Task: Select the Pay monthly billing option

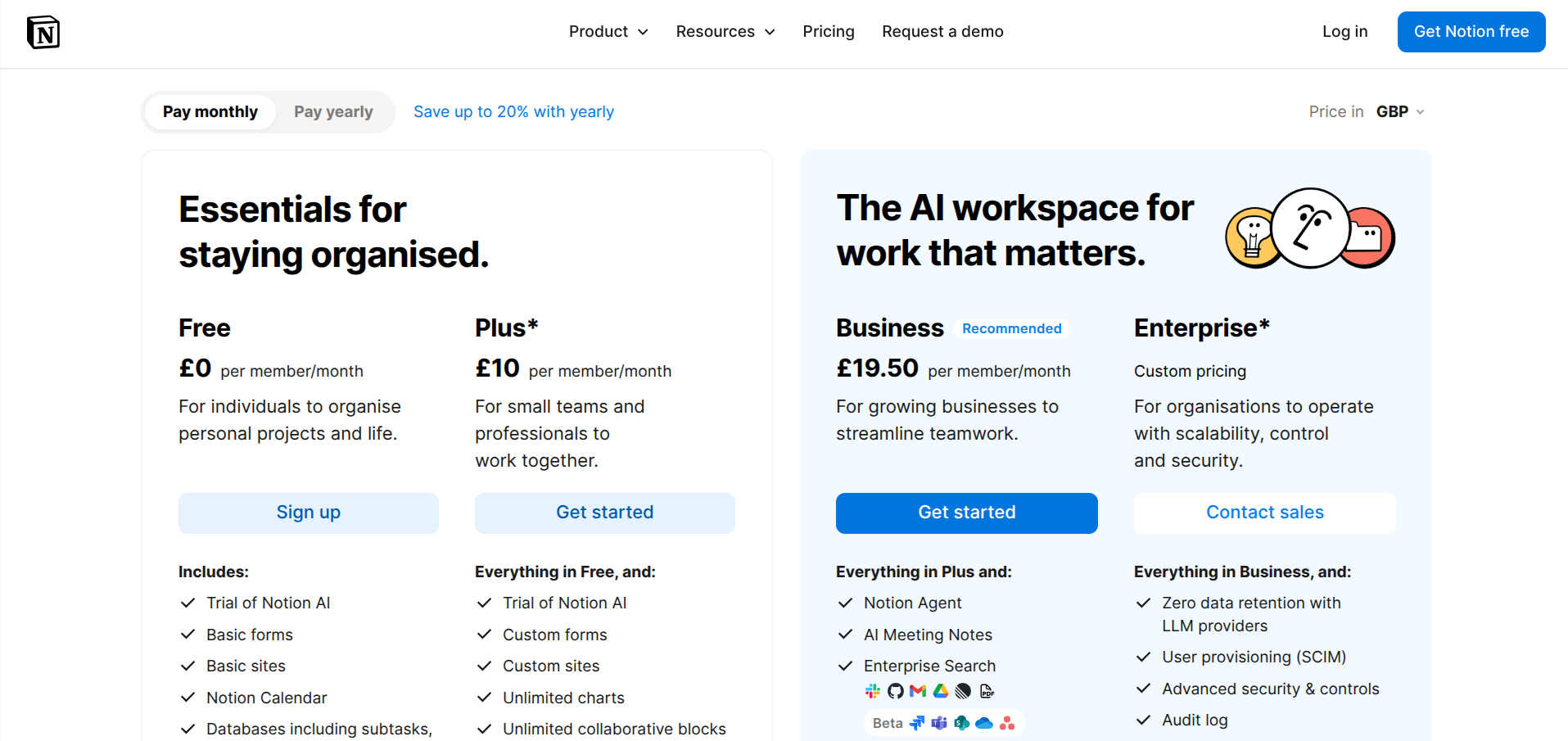Action: (x=210, y=112)
